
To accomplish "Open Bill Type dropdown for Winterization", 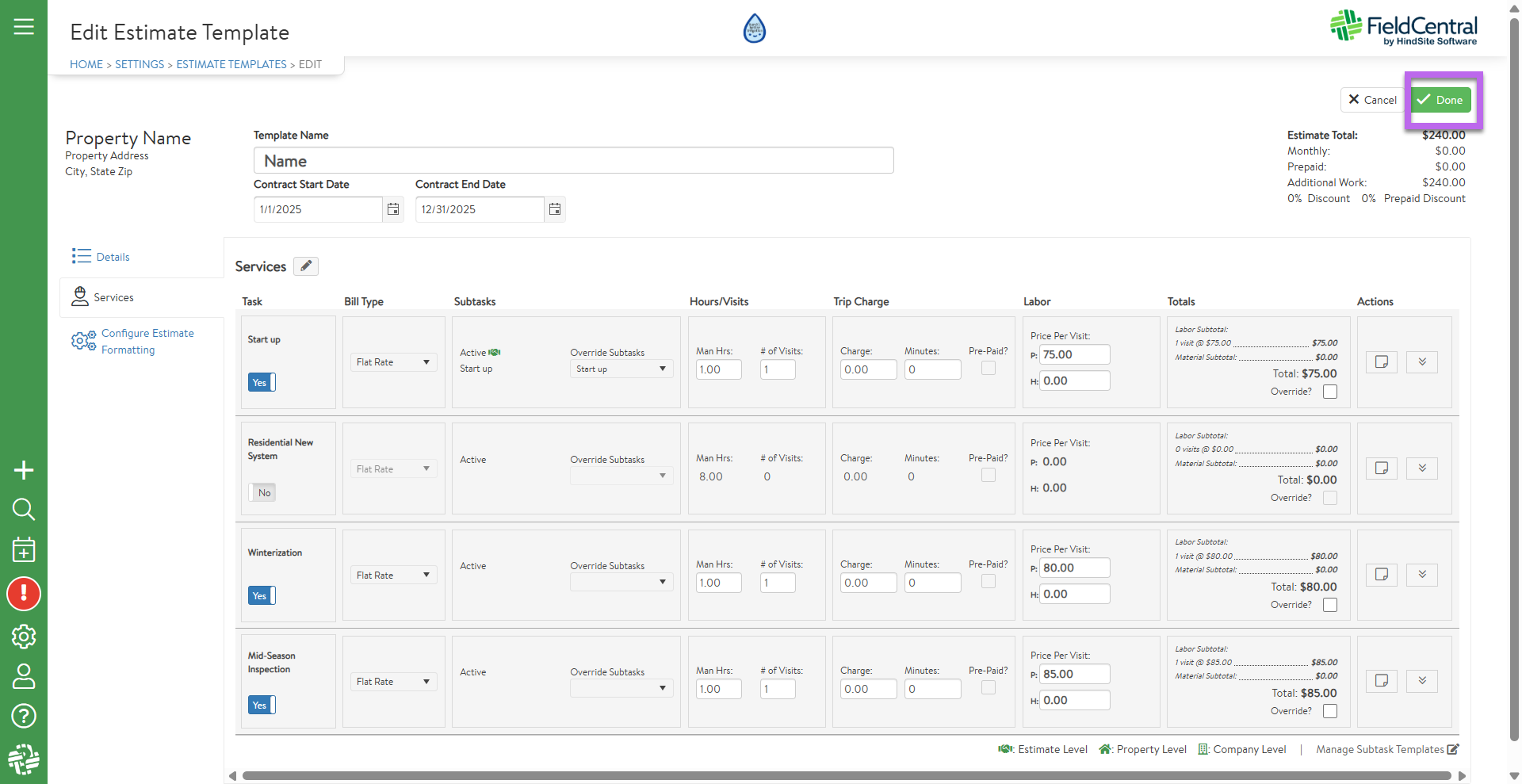I will [x=393, y=576].
